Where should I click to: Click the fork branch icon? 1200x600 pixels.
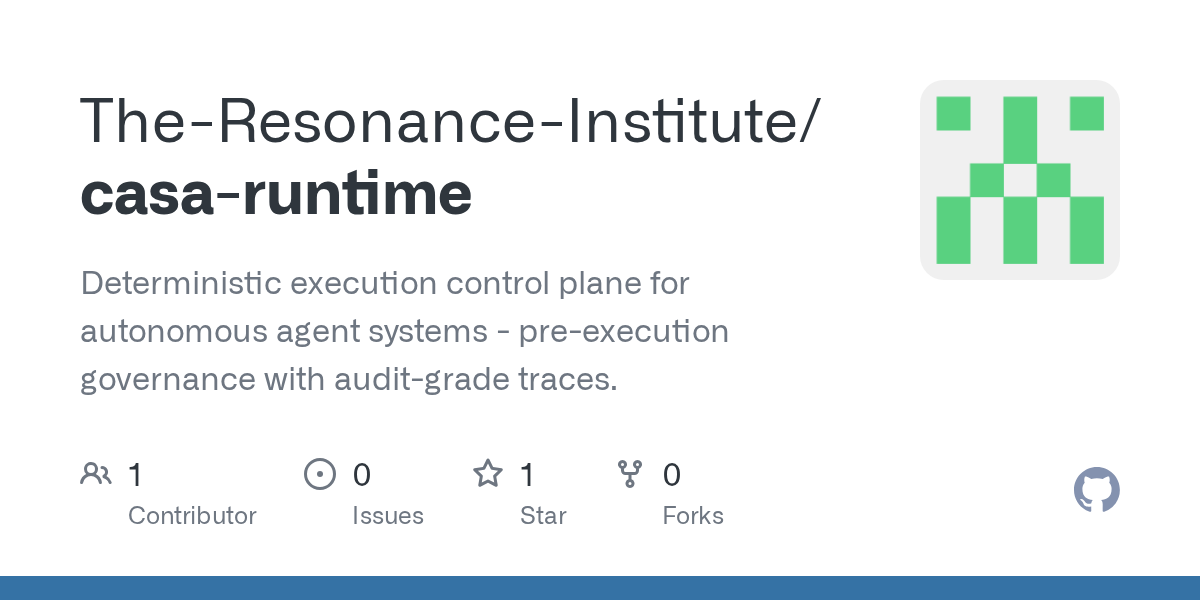pos(629,473)
